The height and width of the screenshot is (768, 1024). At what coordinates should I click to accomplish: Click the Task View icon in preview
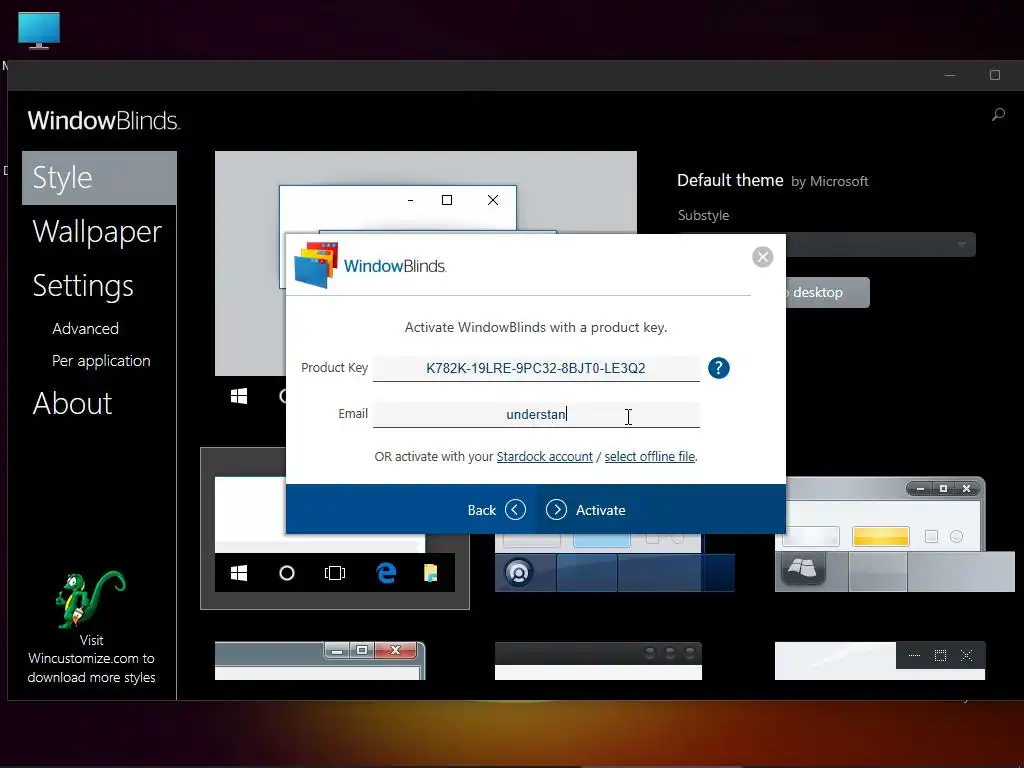pos(334,573)
